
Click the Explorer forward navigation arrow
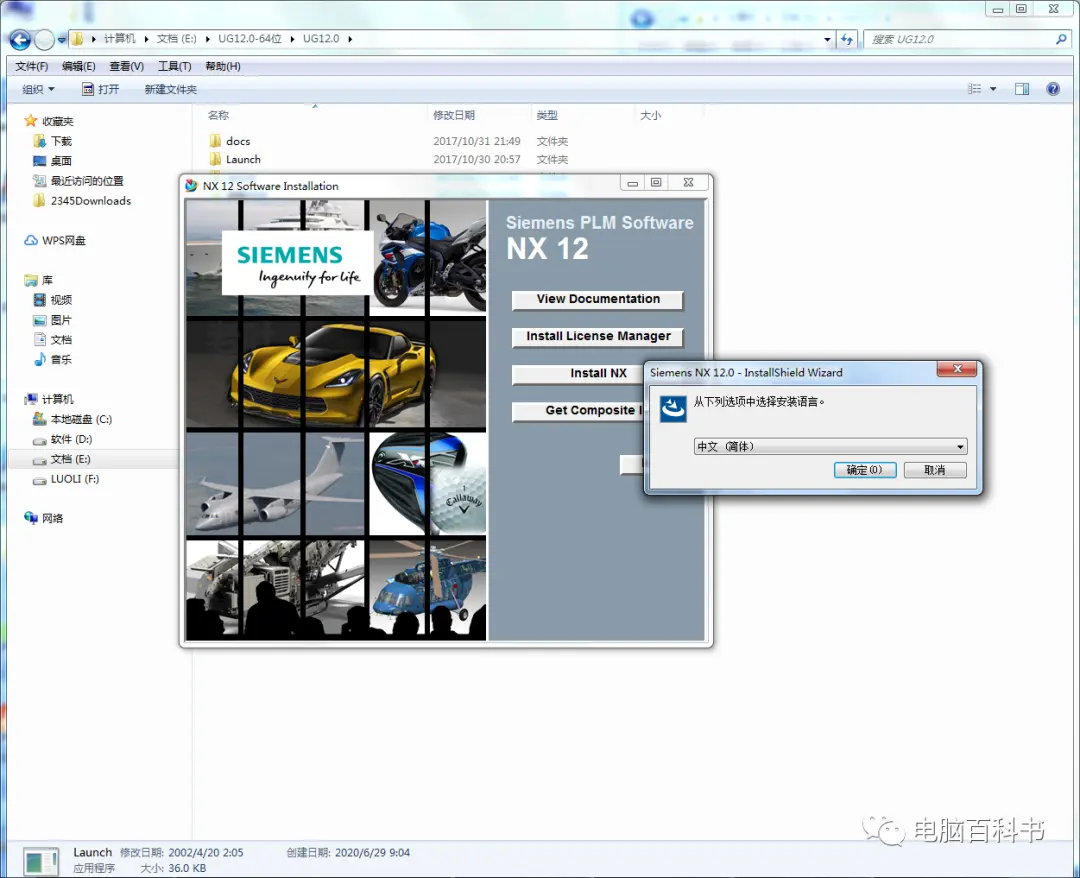pos(44,40)
